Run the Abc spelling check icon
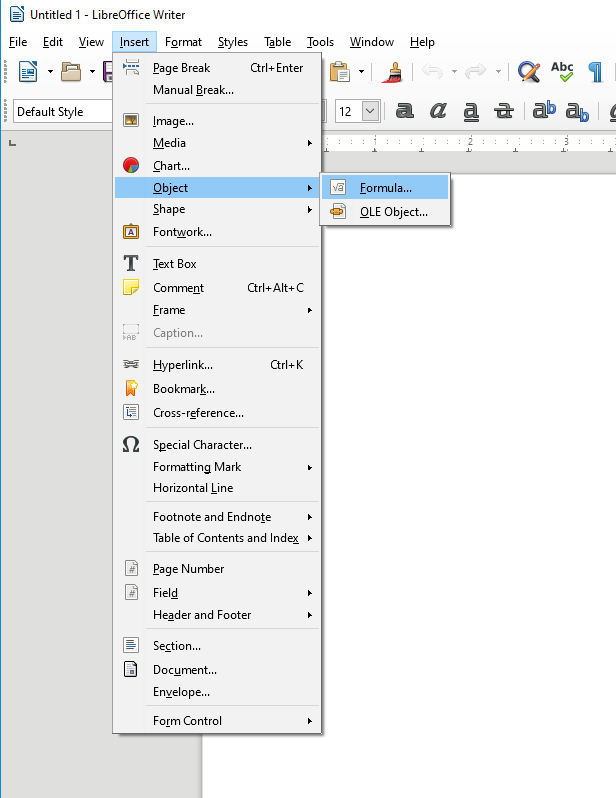 point(562,71)
